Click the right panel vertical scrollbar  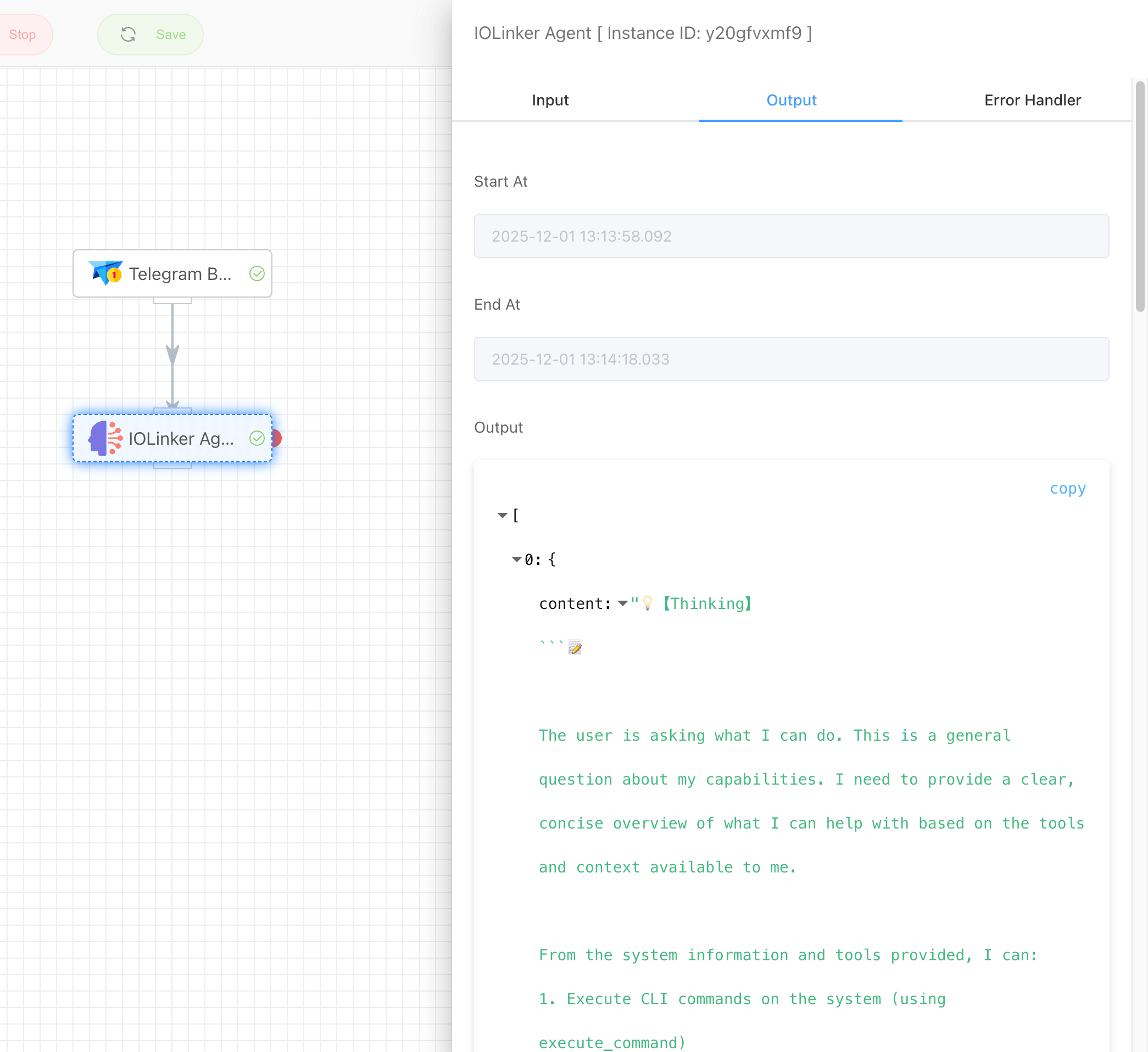click(1139, 197)
